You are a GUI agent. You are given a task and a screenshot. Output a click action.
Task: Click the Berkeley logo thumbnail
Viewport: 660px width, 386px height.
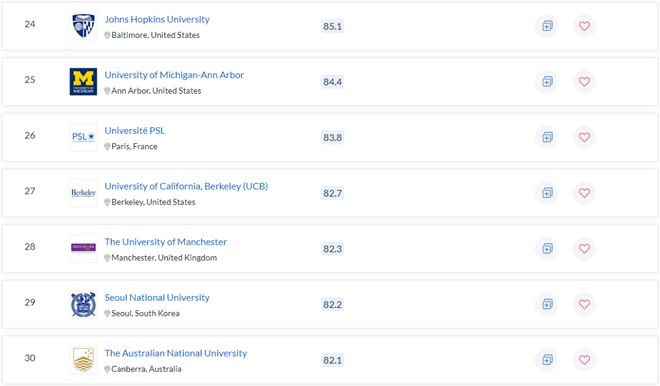83,193
